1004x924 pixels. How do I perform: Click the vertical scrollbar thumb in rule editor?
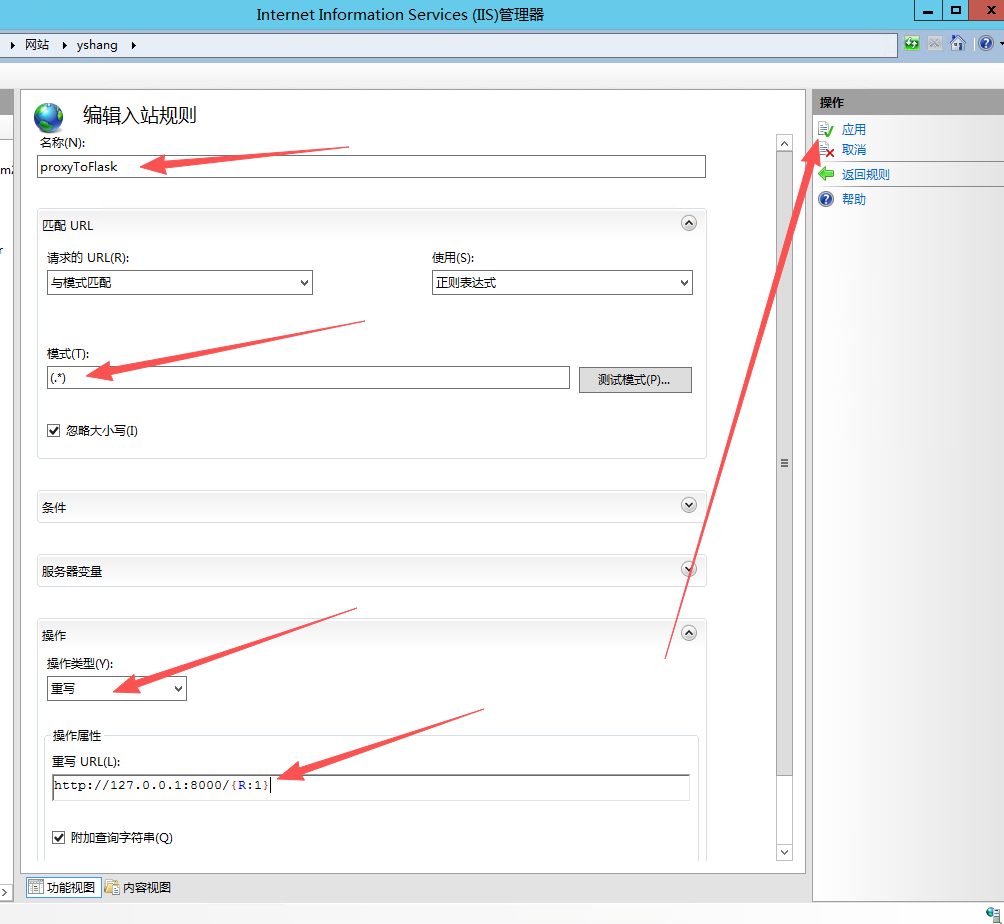click(784, 463)
